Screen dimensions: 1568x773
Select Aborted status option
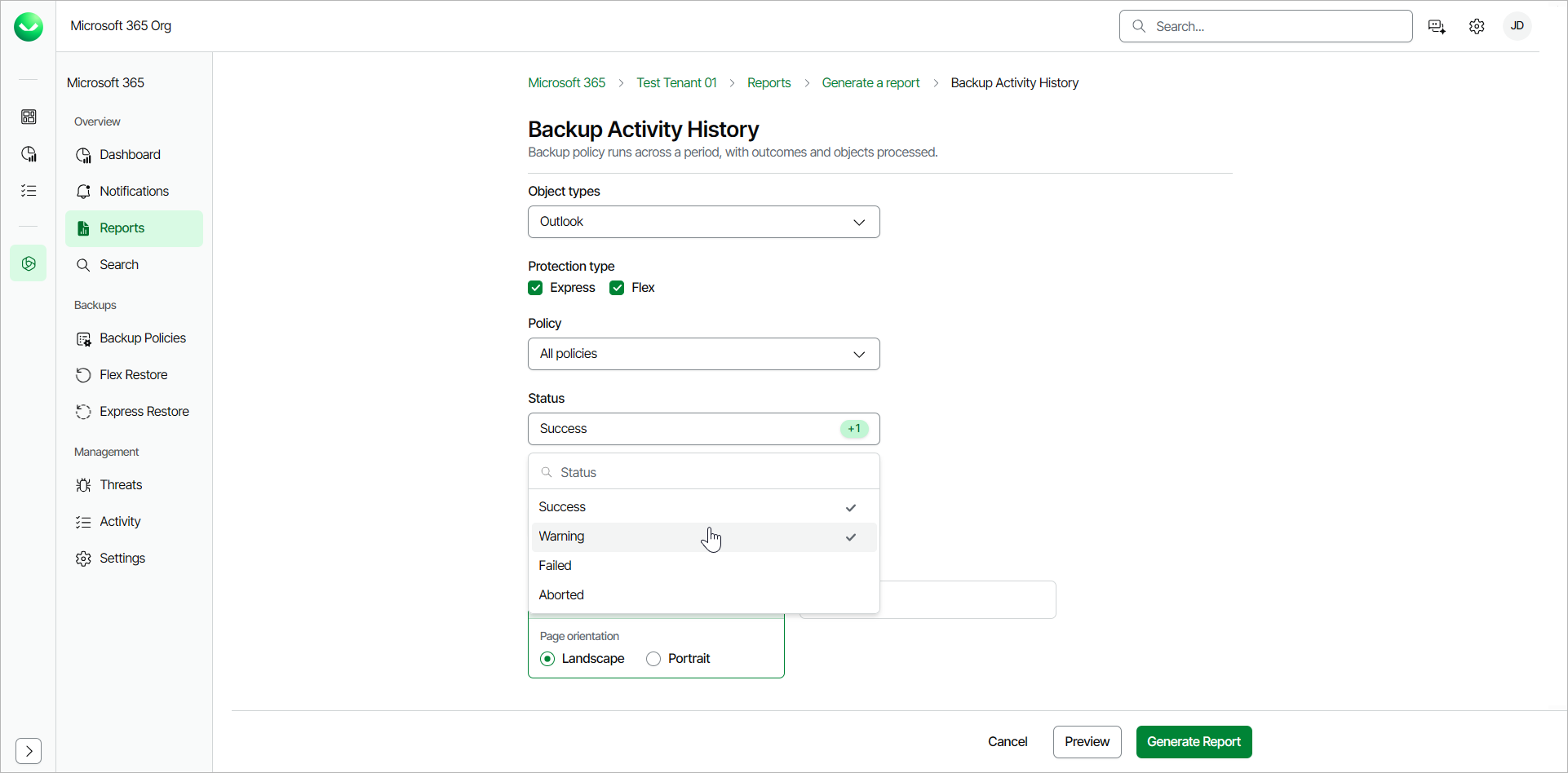click(x=704, y=595)
